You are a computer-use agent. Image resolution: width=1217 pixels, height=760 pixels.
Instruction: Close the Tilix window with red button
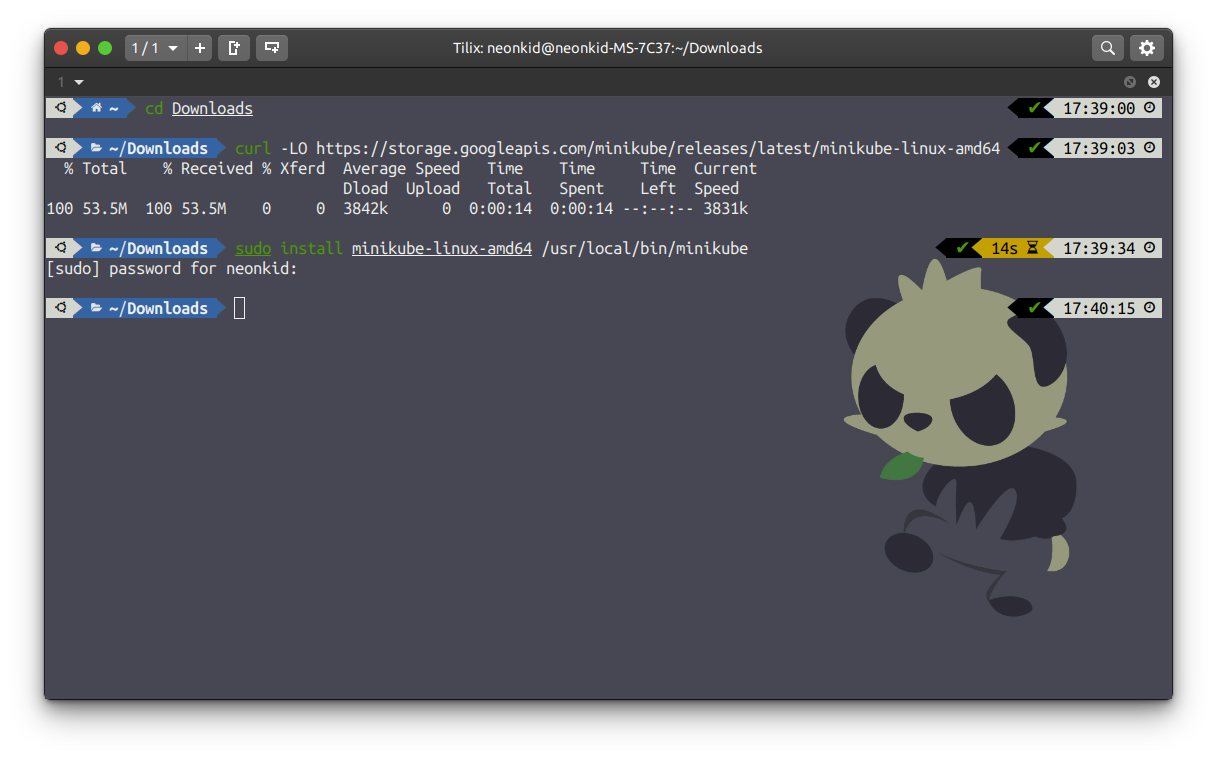[x=61, y=47]
